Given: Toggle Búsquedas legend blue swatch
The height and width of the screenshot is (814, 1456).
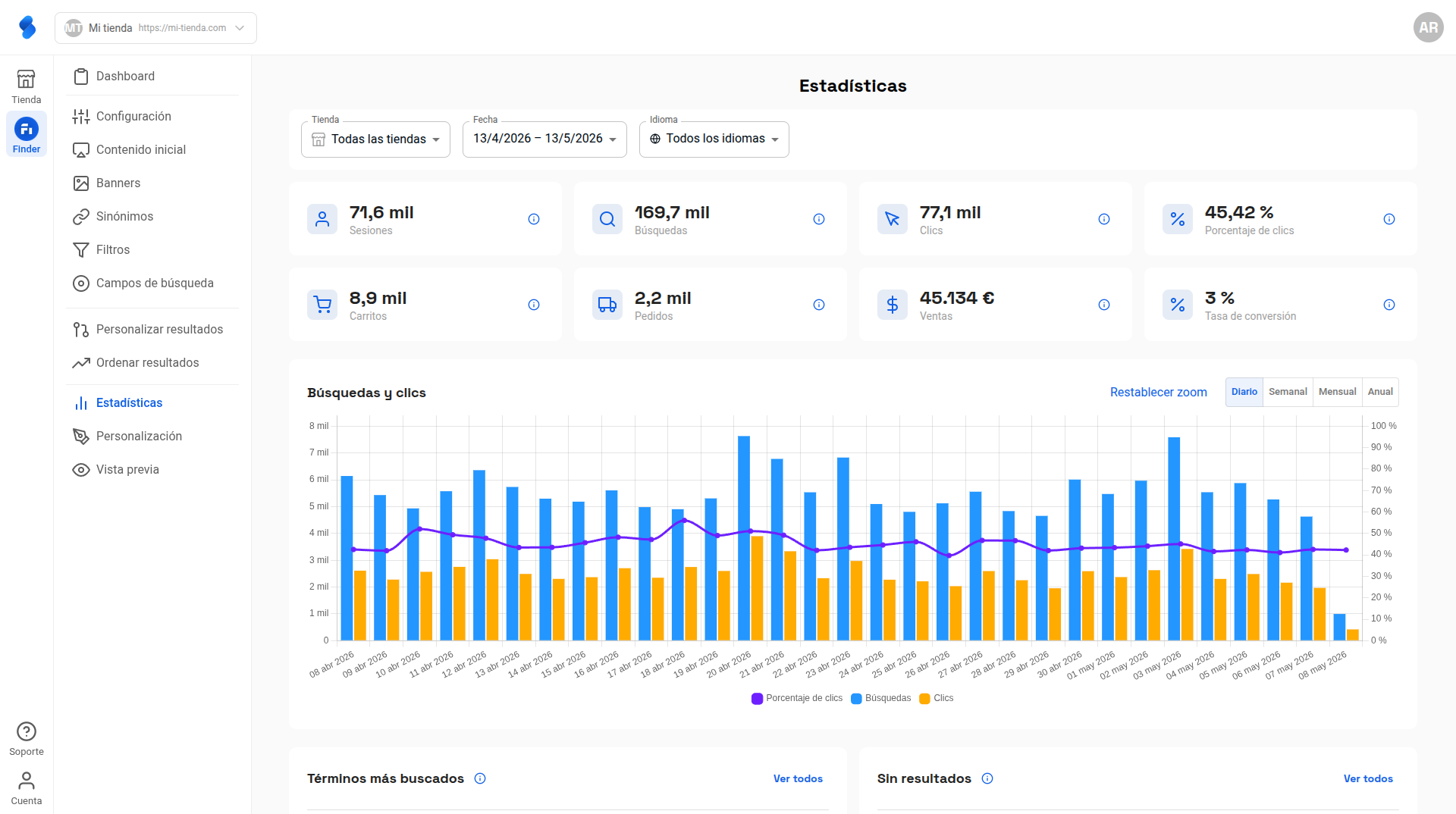Looking at the screenshot, I should point(856,699).
